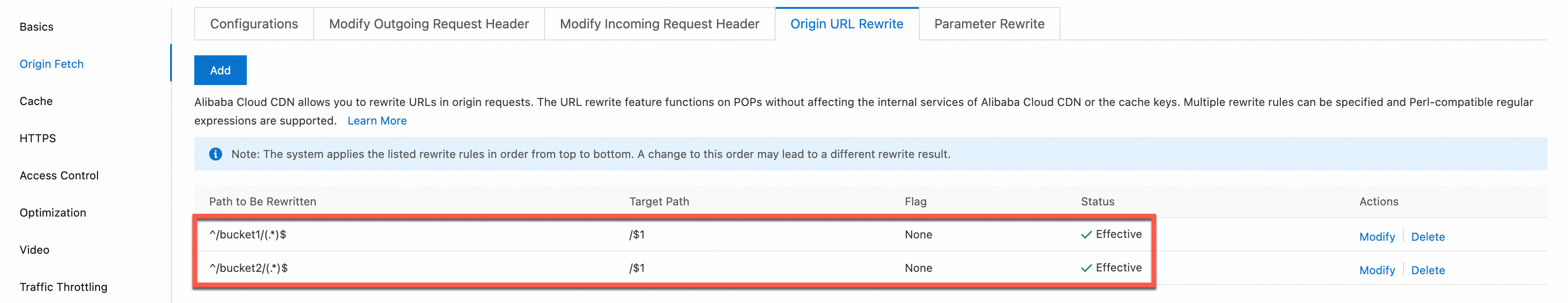
Task: Switch to the Parameter Rewrite tab
Action: (x=988, y=24)
